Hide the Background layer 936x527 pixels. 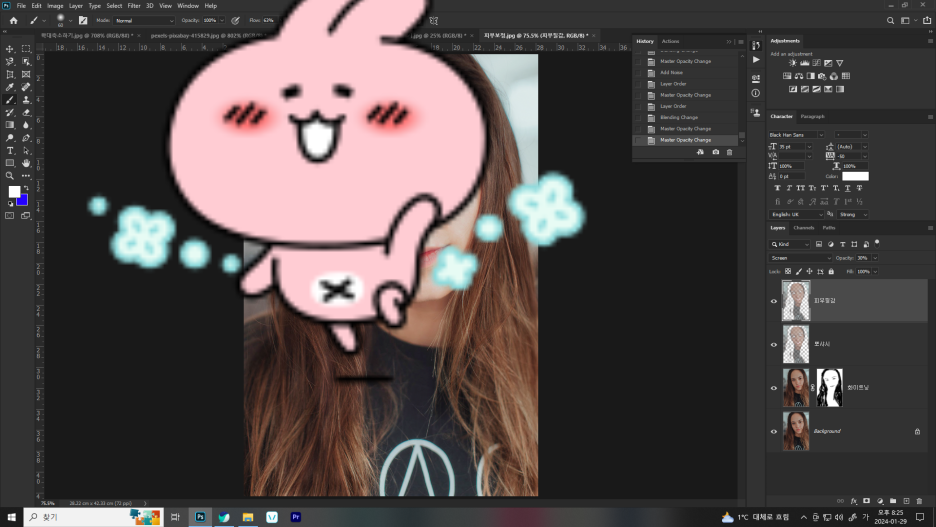tap(774, 431)
